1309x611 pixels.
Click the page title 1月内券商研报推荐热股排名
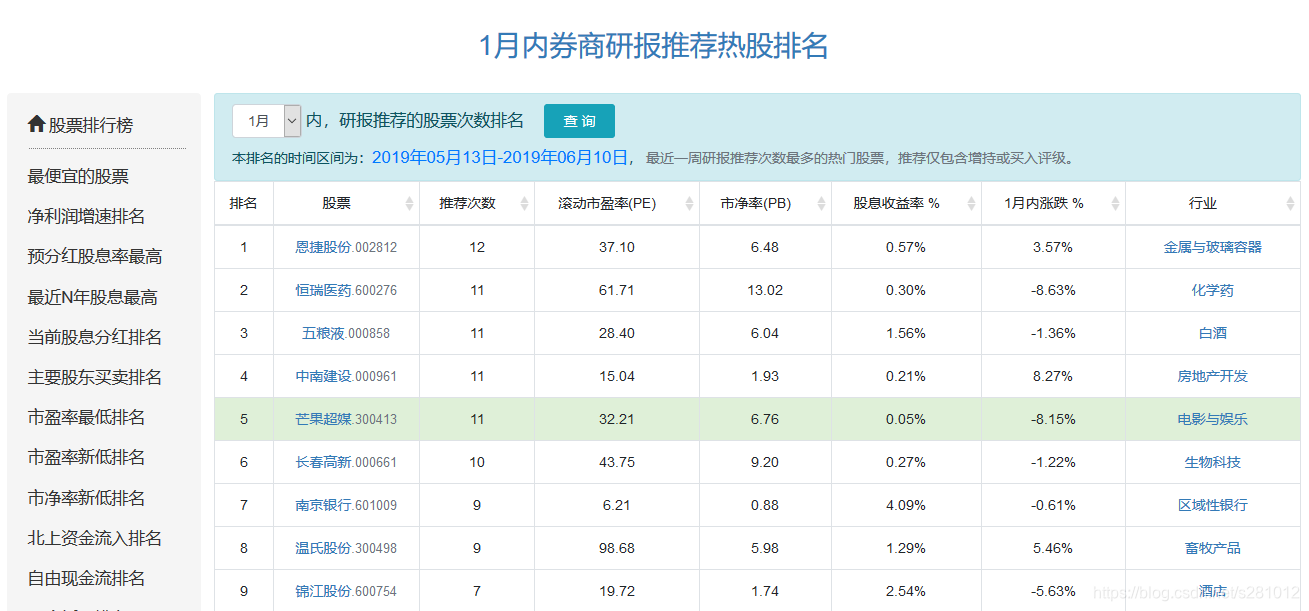[654, 46]
